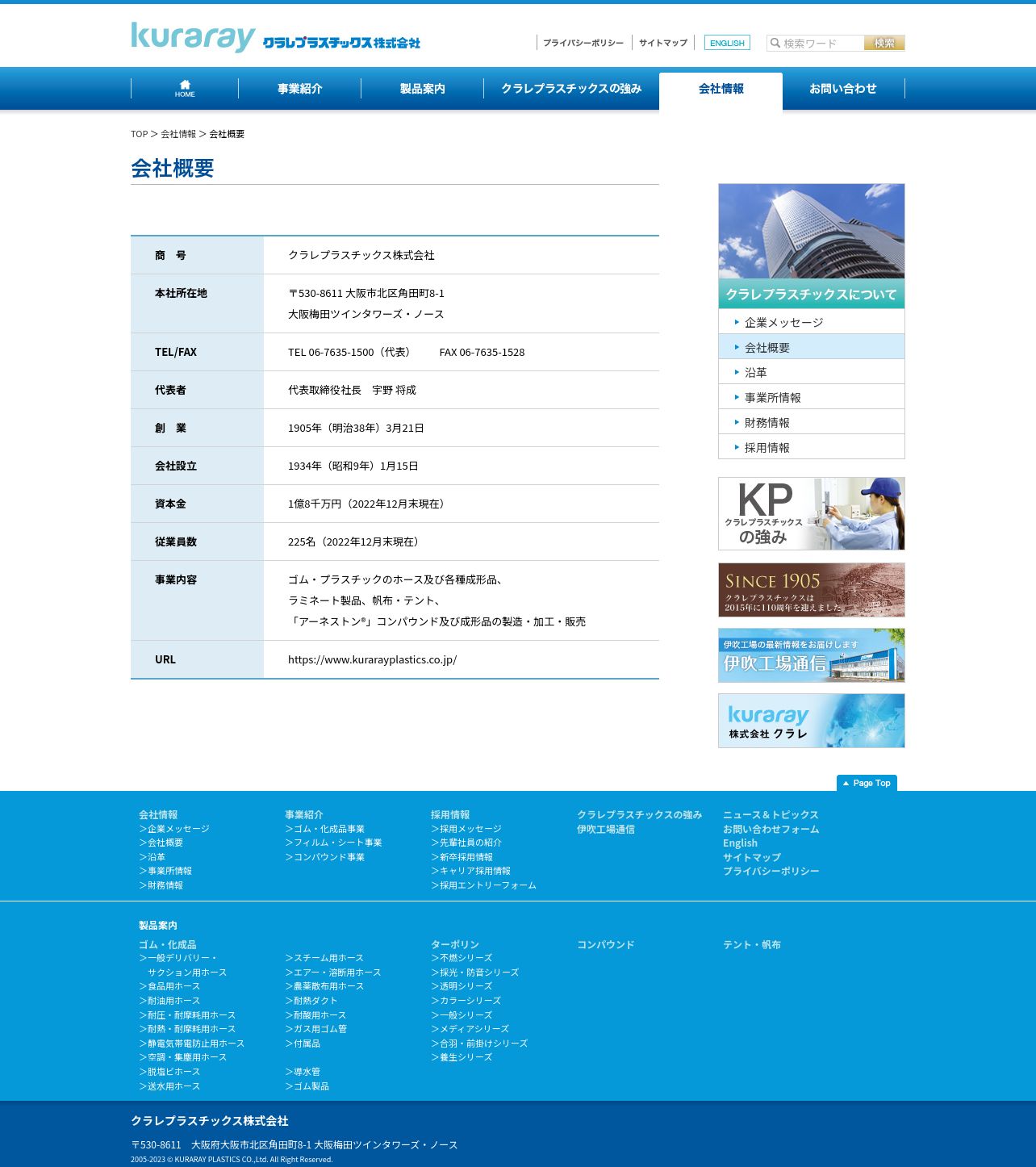Open クラレプラスチックスの強み in the navigation bar
The width and height of the screenshot is (1036, 1167).
571,89
